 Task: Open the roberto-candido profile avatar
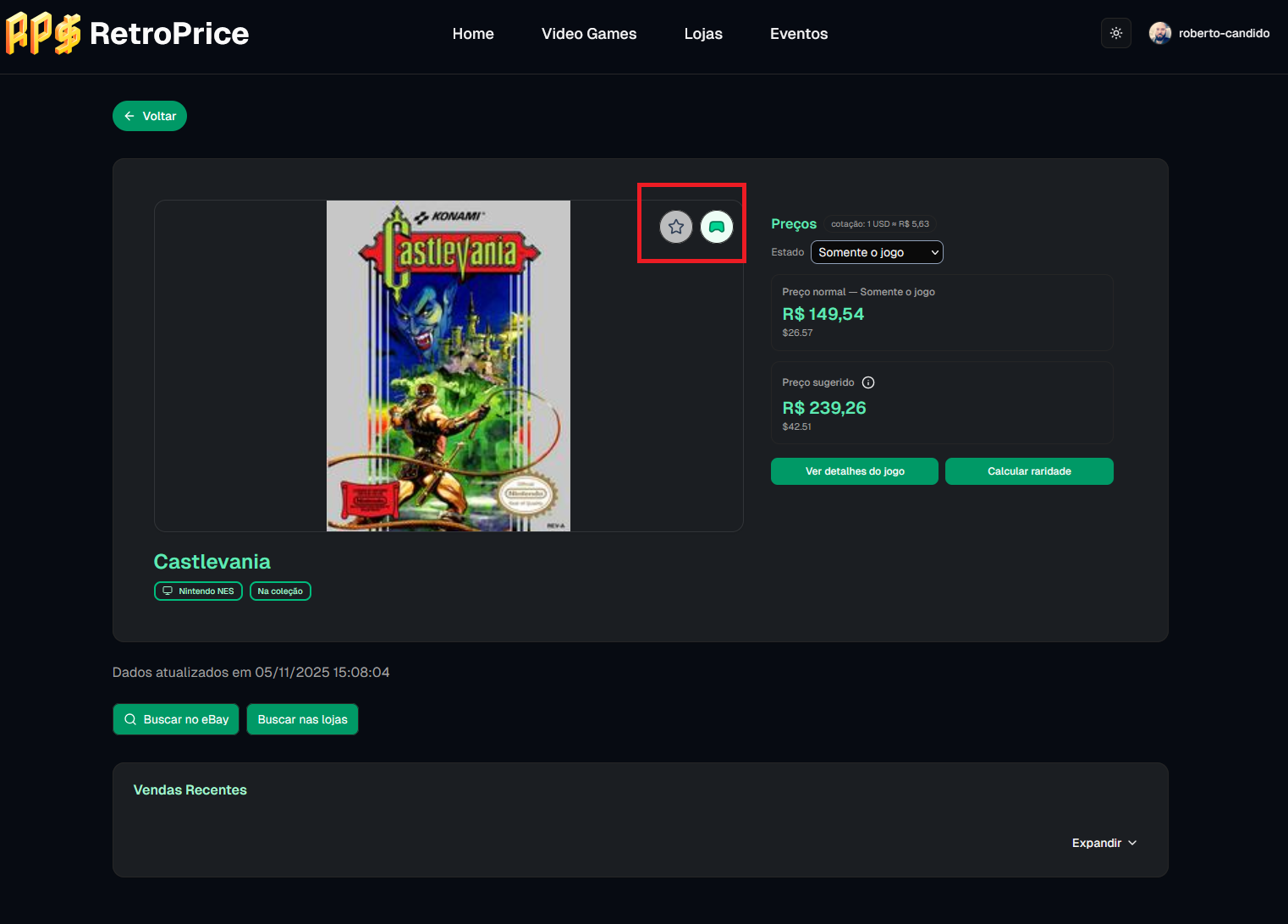(1159, 33)
